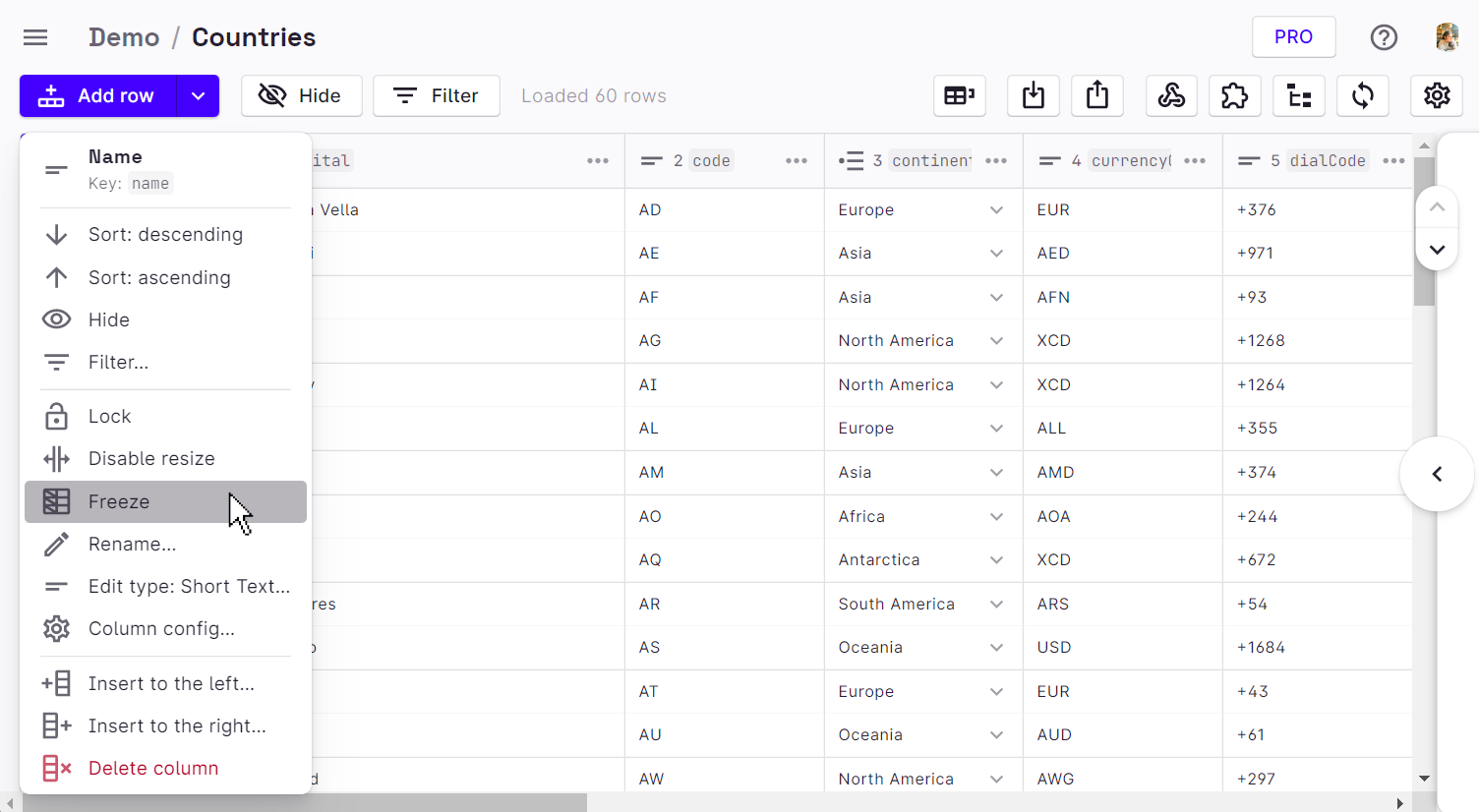Open the tree structure icon
This screenshot has width=1479, height=812.
coord(1299,95)
